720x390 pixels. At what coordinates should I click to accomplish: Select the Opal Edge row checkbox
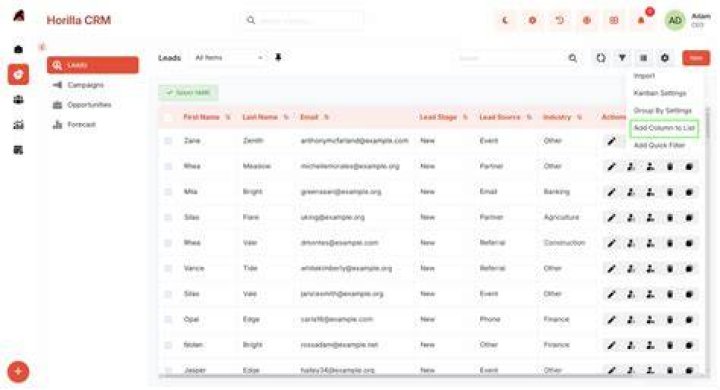click(168, 319)
